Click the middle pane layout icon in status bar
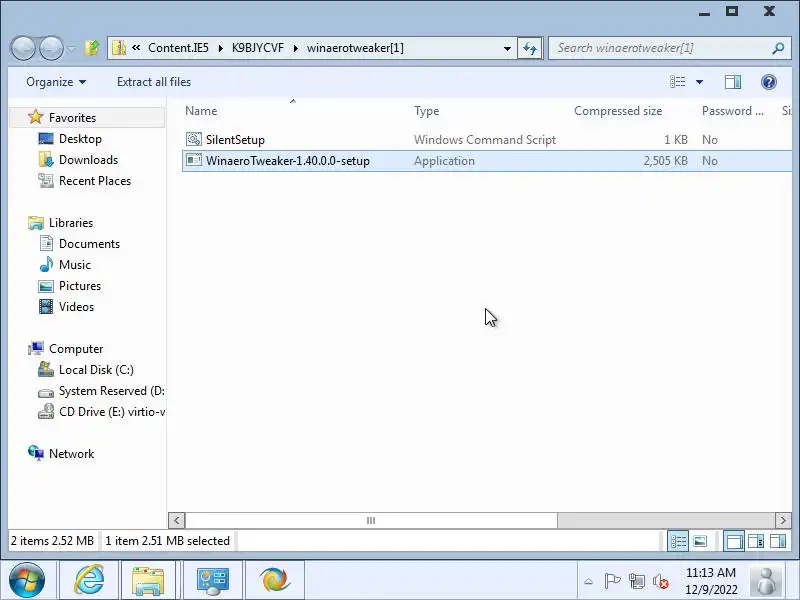The width and height of the screenshot is (800, 600). (x=756, y=541)
